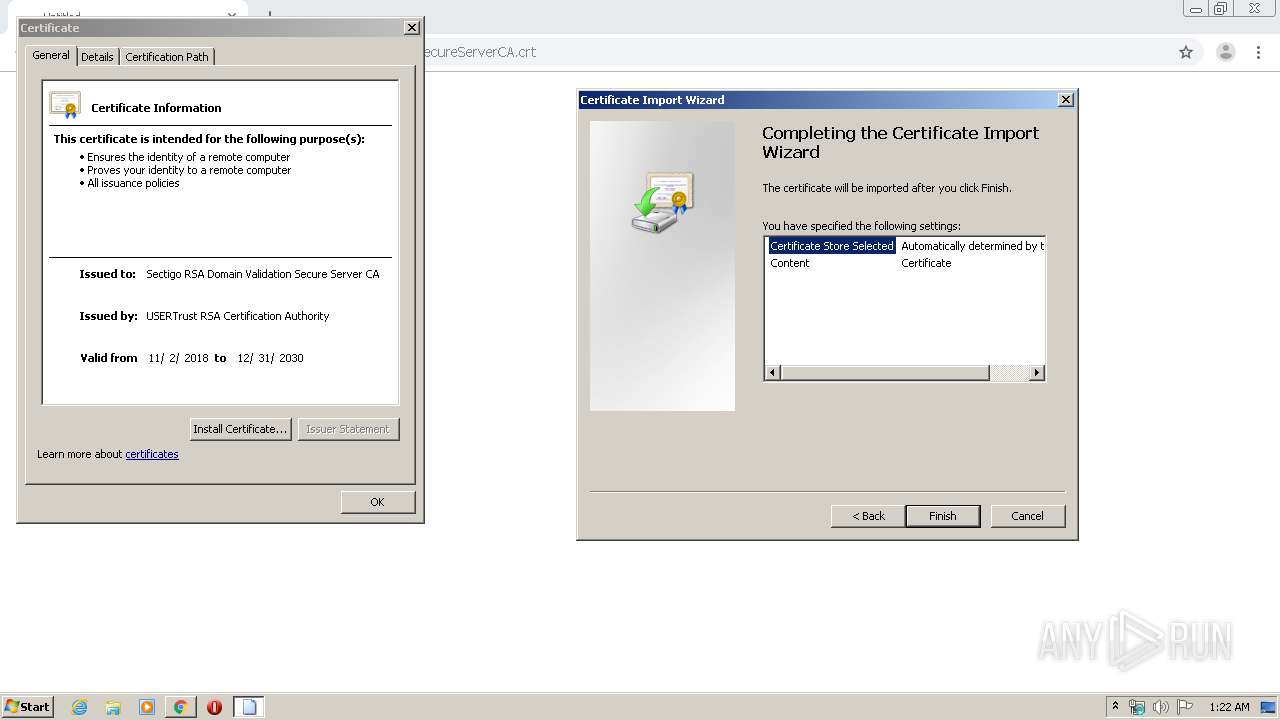Open the Chrome profile avatar icon
The image size is (1280, 720).
click(1225, 52)
